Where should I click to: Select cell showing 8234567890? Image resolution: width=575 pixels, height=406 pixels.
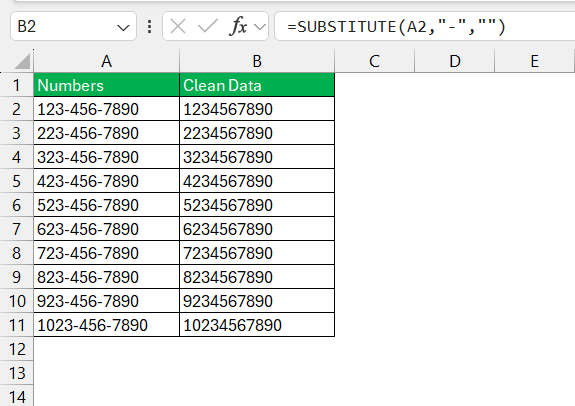pyautogui.click(x=257, y=277)
